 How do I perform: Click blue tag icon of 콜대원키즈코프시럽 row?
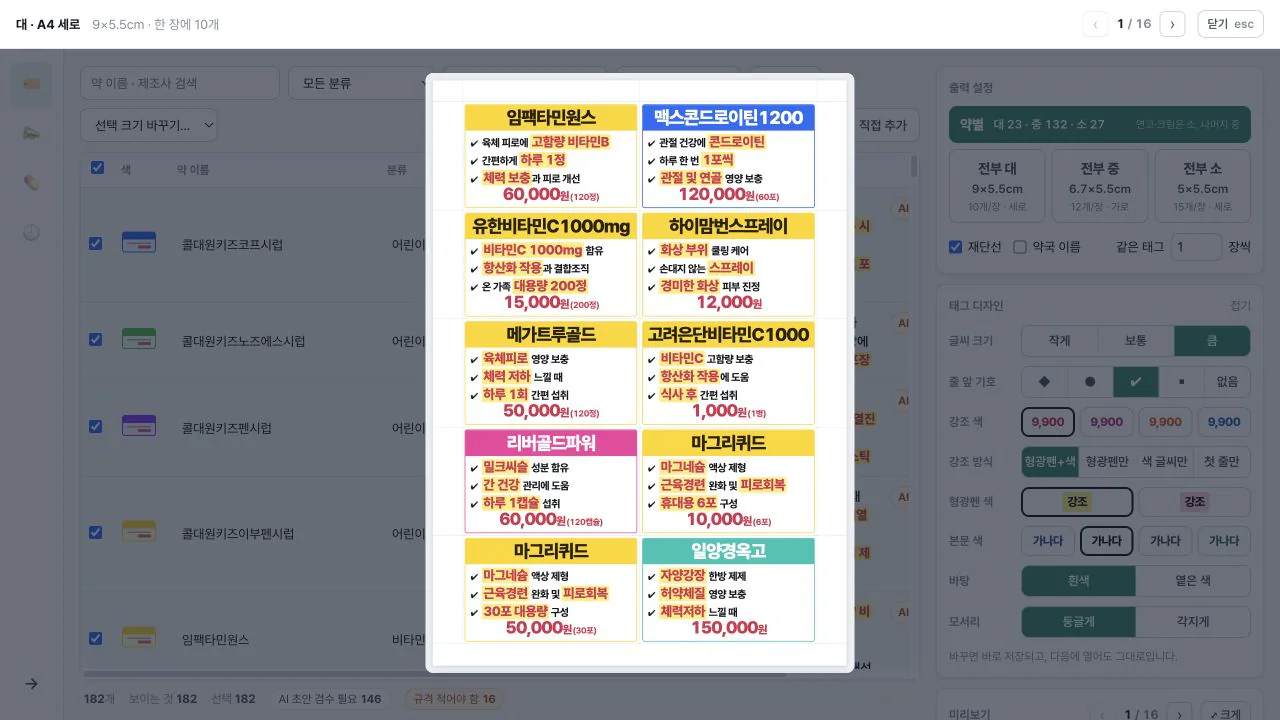(138, 242)
